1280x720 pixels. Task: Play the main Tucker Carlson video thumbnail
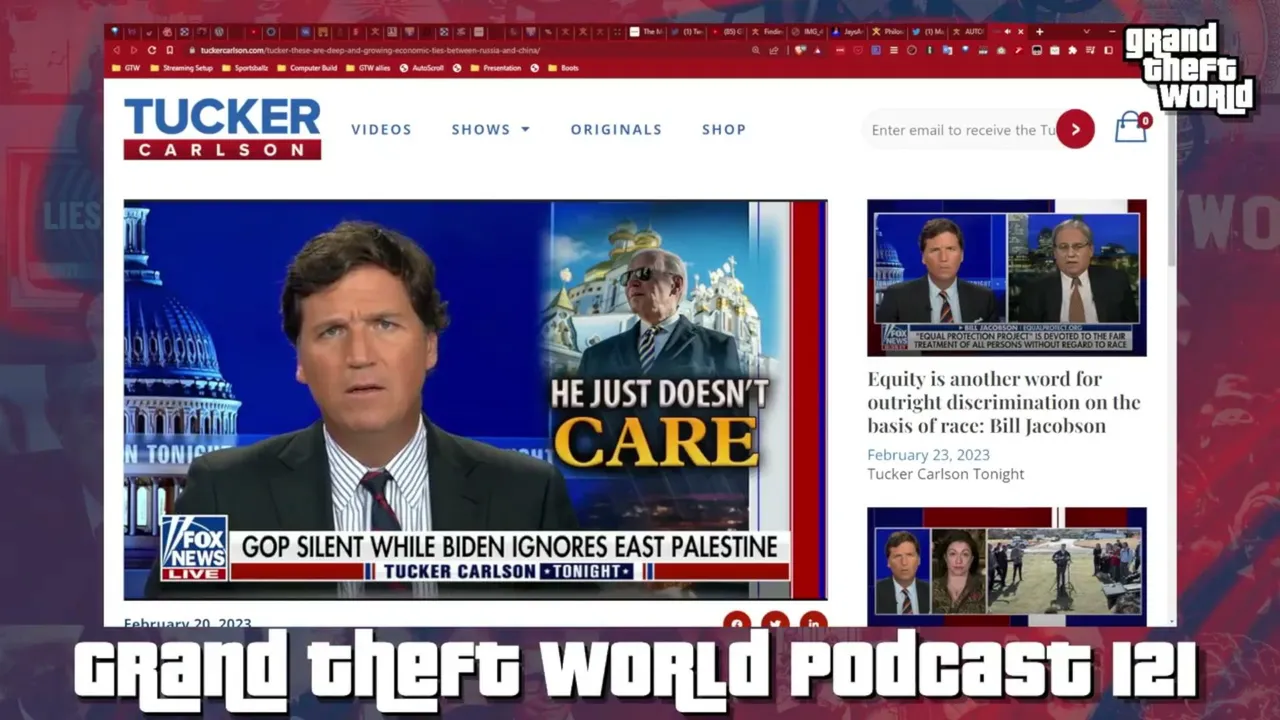pos(475,399)
